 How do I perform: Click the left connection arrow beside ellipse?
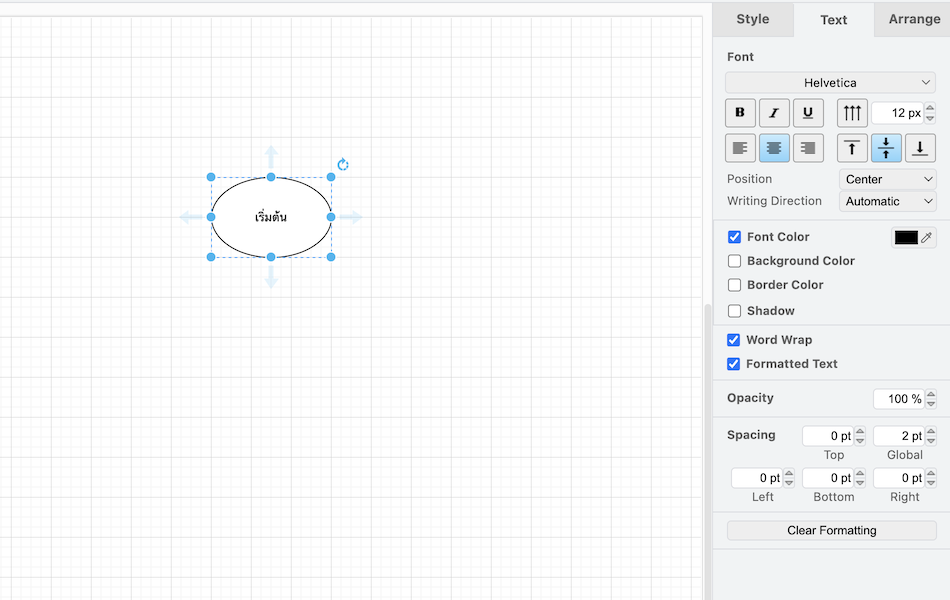coord(191,217)
